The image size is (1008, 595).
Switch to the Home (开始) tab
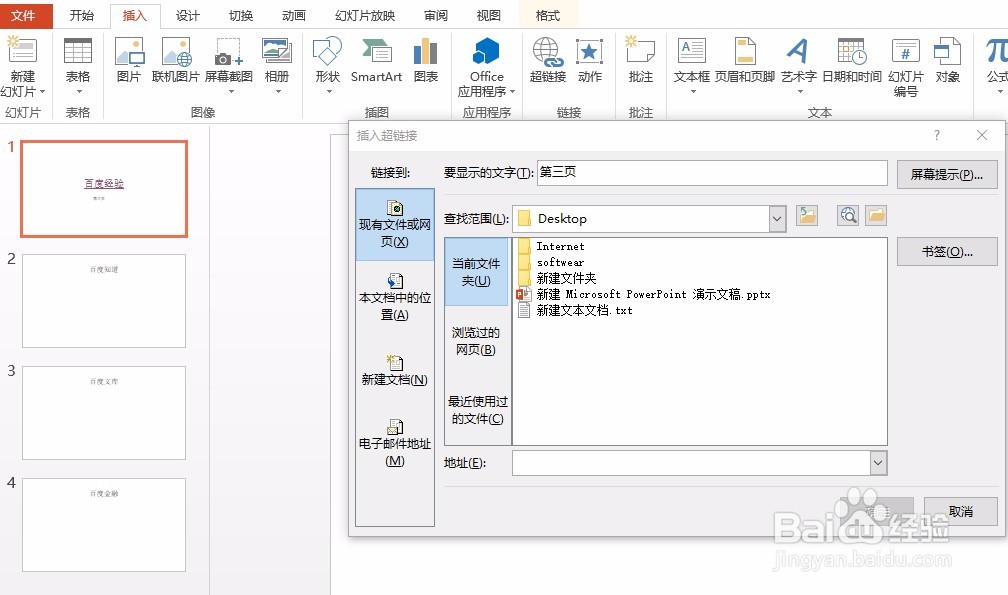pyautogui.click(x=82, y=15)
